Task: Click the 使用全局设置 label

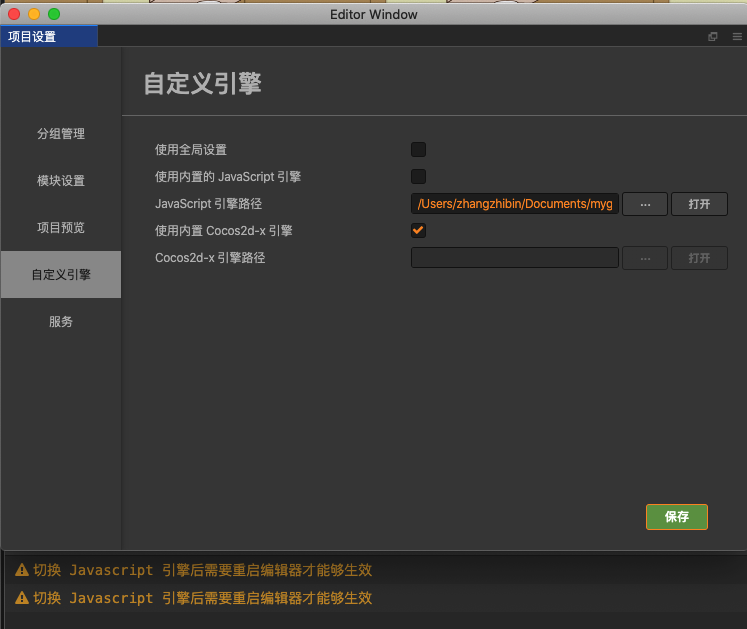Action: (x=191, y=150)
